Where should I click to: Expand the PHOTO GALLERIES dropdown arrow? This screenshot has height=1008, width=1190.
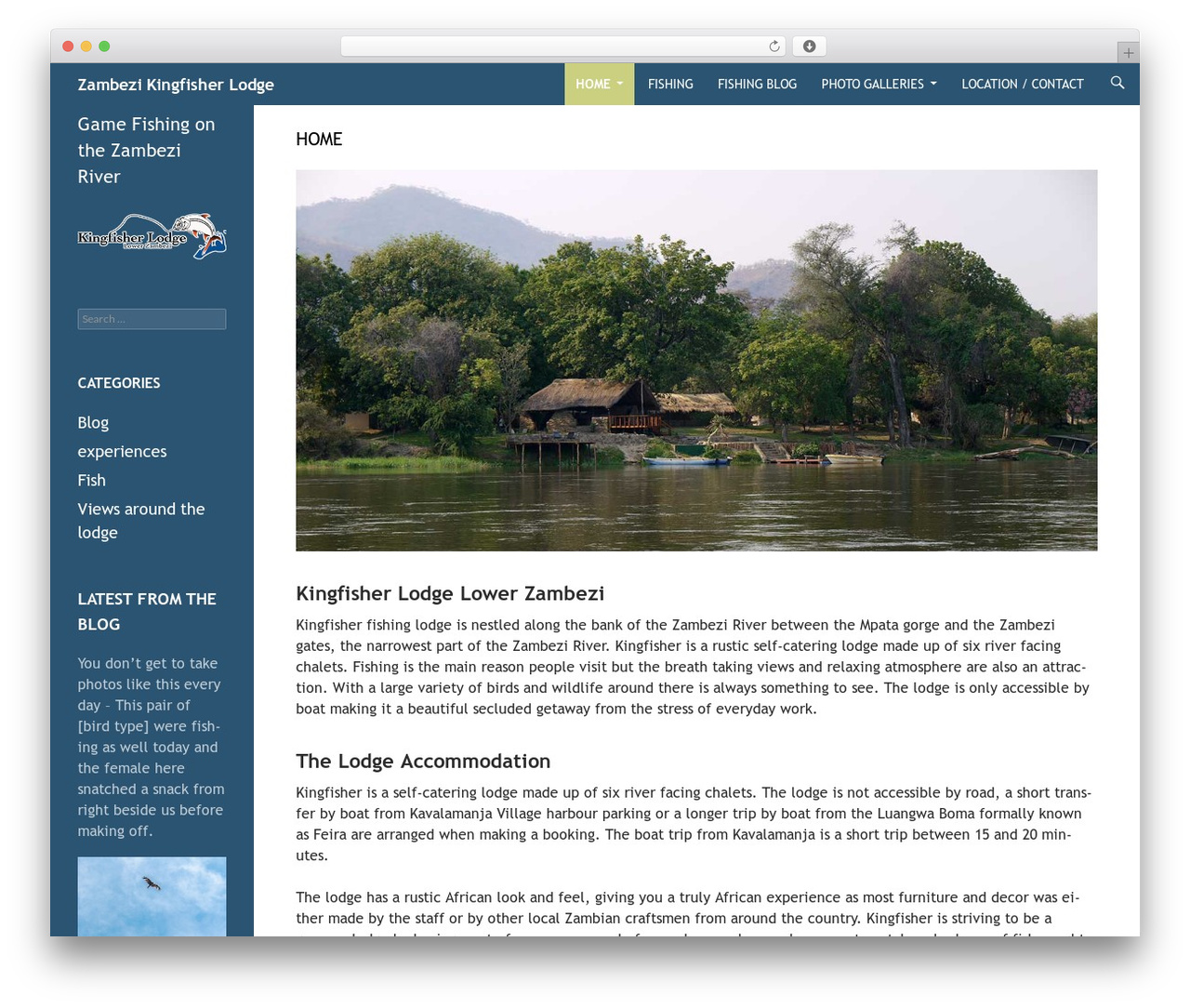(x=933, y=84)
